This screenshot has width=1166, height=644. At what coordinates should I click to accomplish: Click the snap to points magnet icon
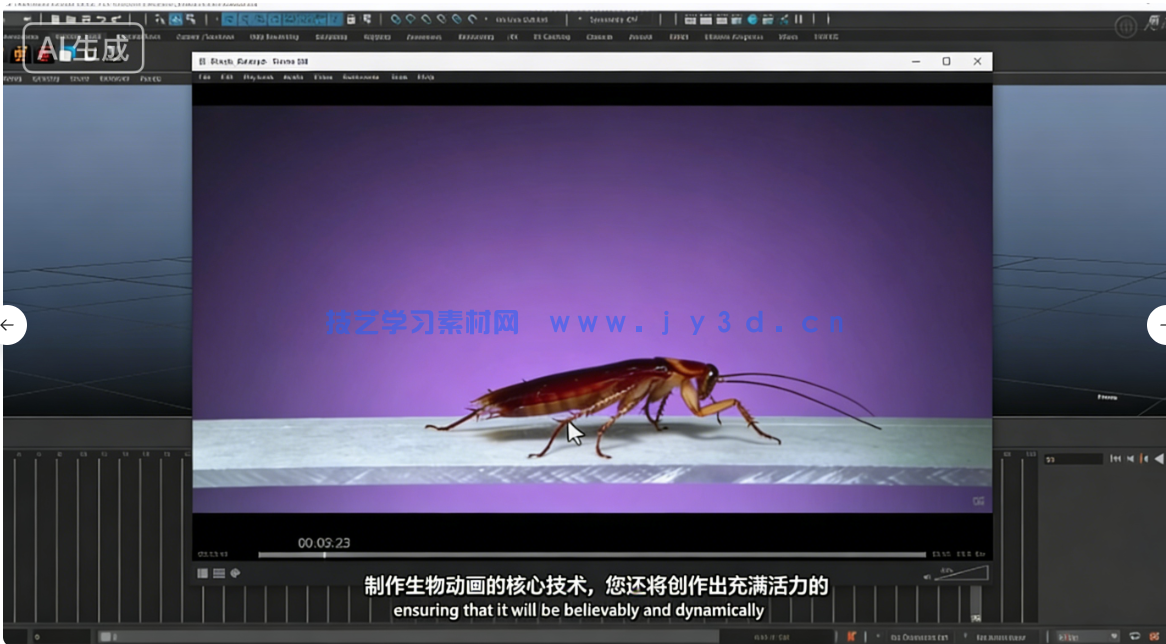coord(260,18)
